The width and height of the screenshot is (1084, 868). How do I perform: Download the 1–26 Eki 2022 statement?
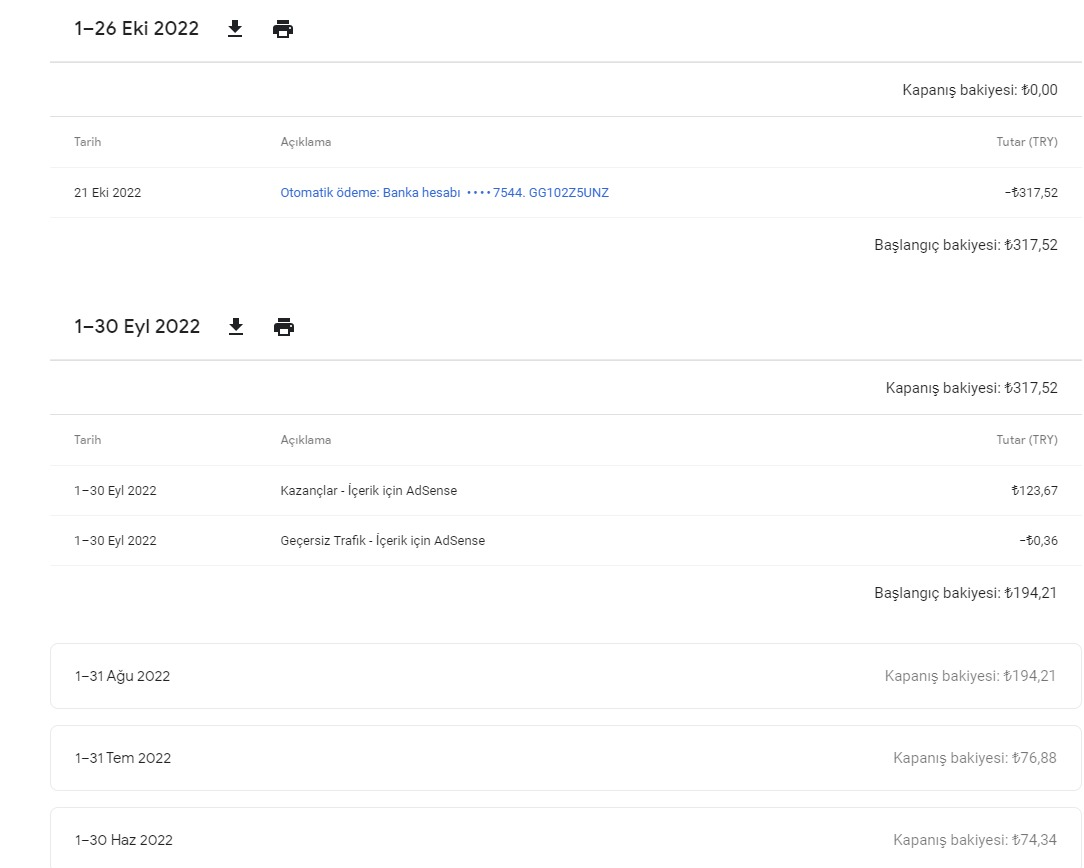coord(235,29)
